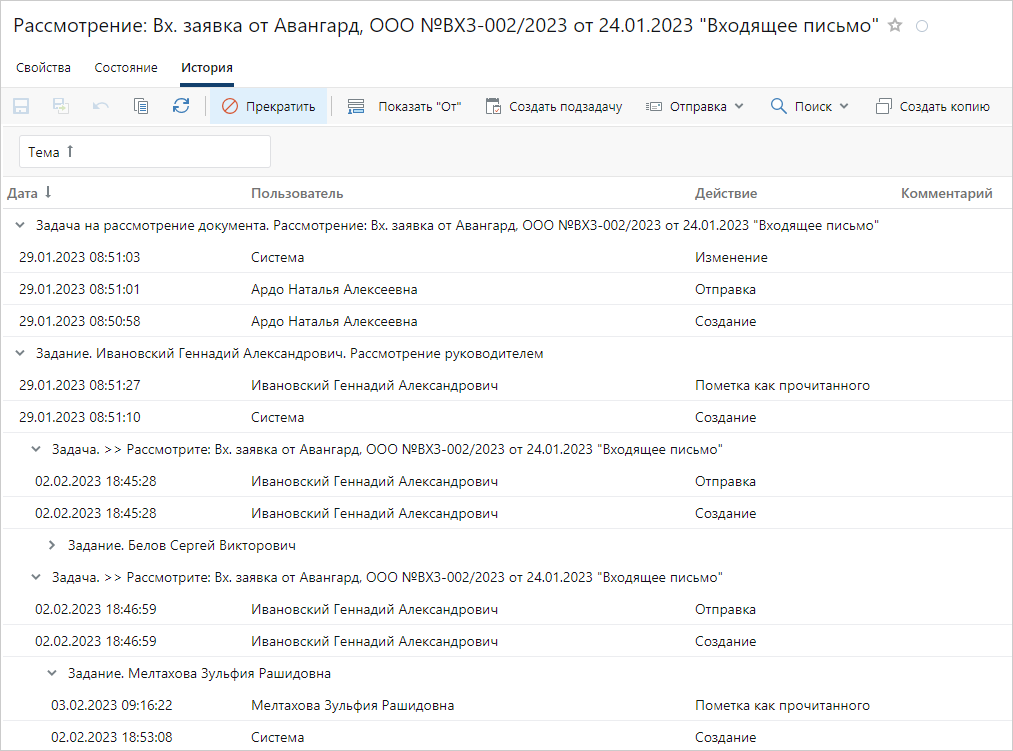The image size is (1013, 751).
Task: Click the Тема grouping field
Action: click(145, 152)
